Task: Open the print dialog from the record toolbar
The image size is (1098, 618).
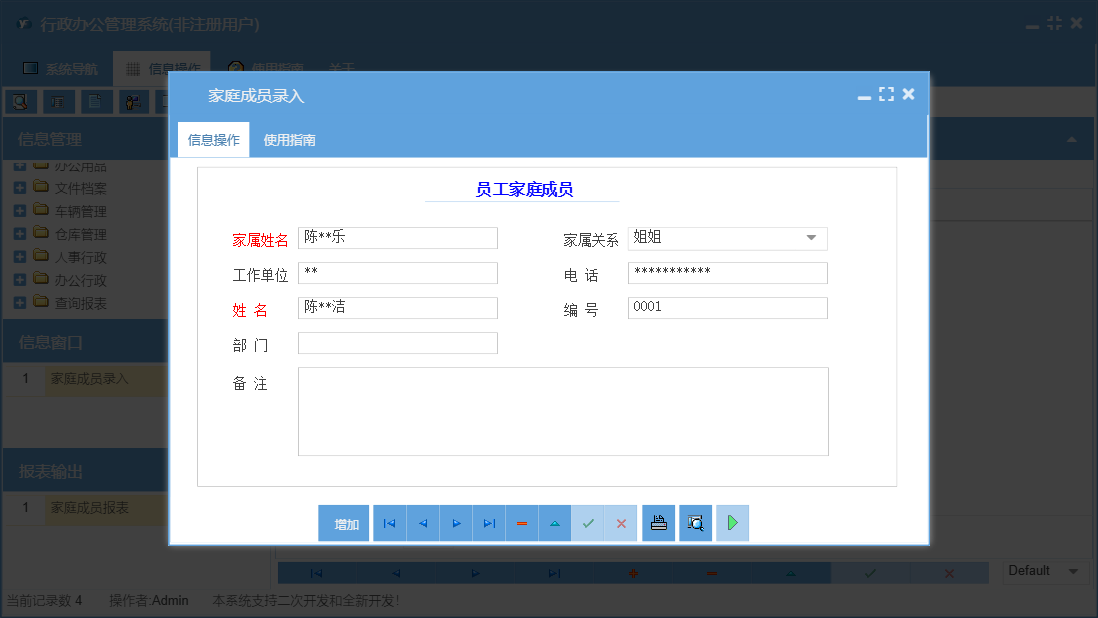Action: (x=658, y=523)
